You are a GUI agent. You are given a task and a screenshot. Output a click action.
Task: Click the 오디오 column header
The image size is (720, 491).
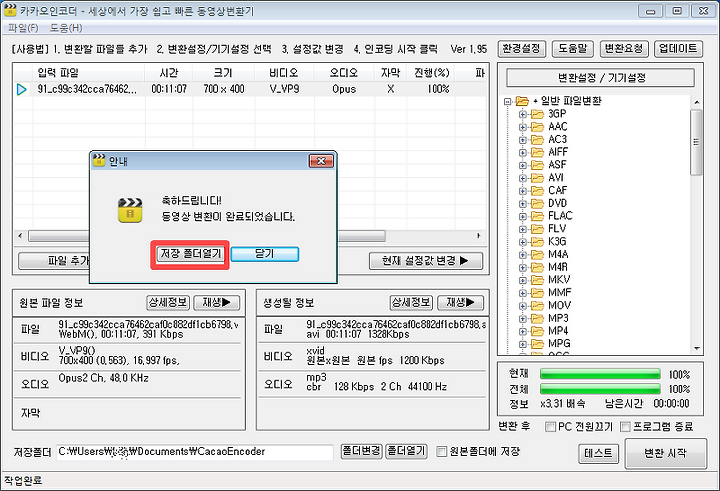click(344, 73)
